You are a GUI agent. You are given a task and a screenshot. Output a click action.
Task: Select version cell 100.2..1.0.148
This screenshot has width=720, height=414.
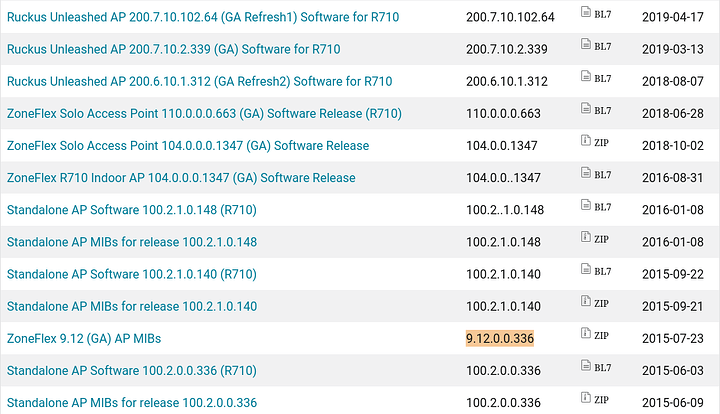505,210
